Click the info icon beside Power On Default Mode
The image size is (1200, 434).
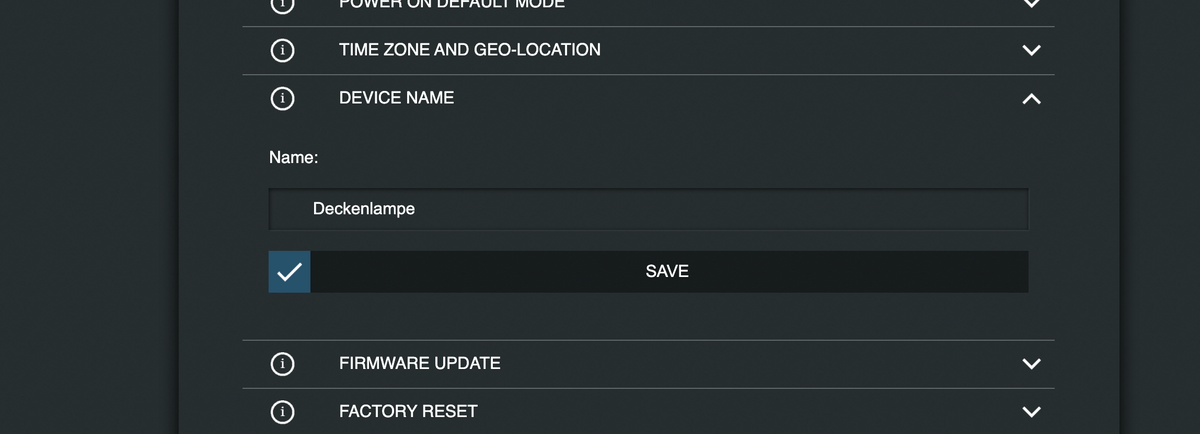pos(283,4)
